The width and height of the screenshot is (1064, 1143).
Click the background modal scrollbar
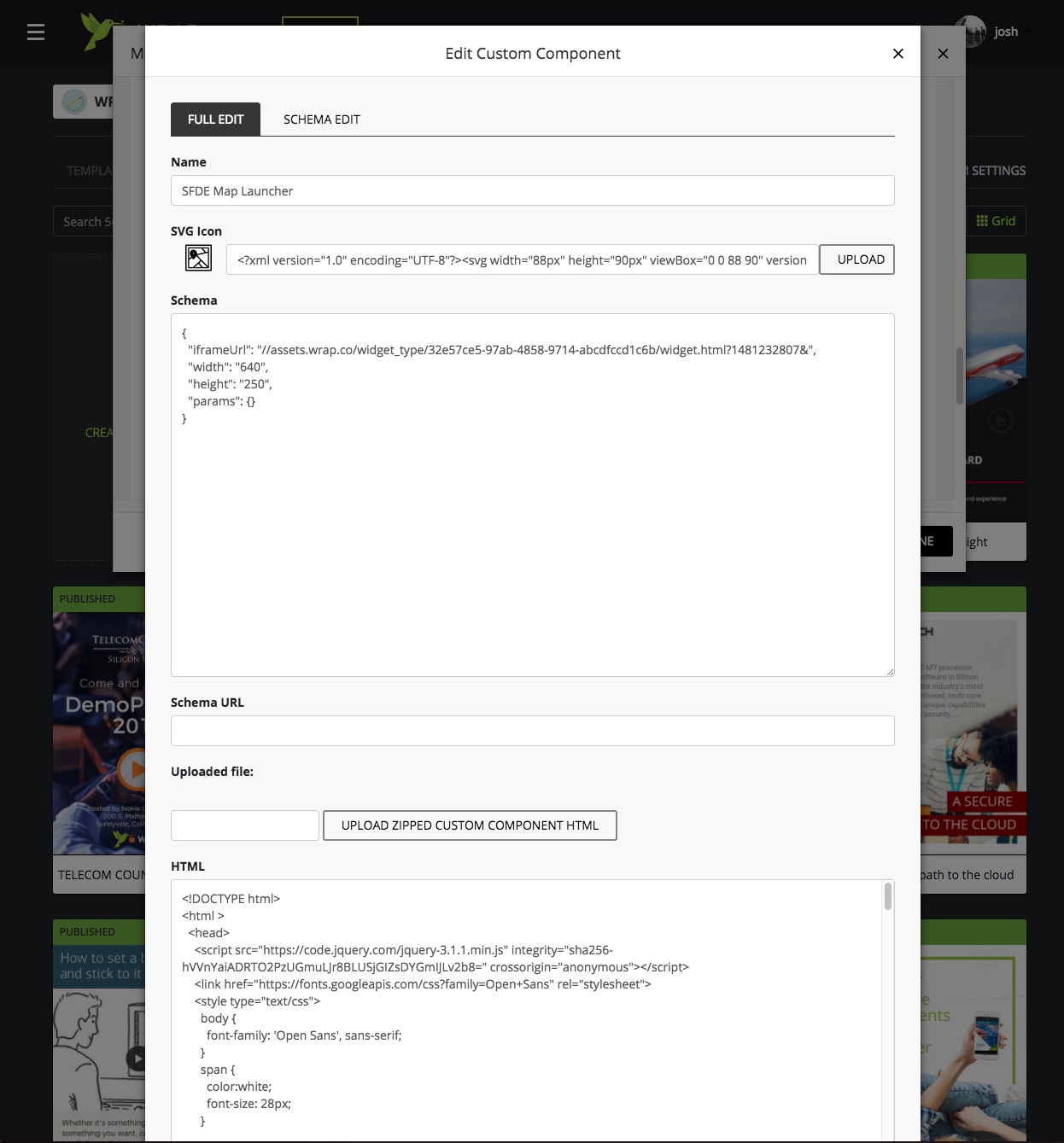(959, 376)
